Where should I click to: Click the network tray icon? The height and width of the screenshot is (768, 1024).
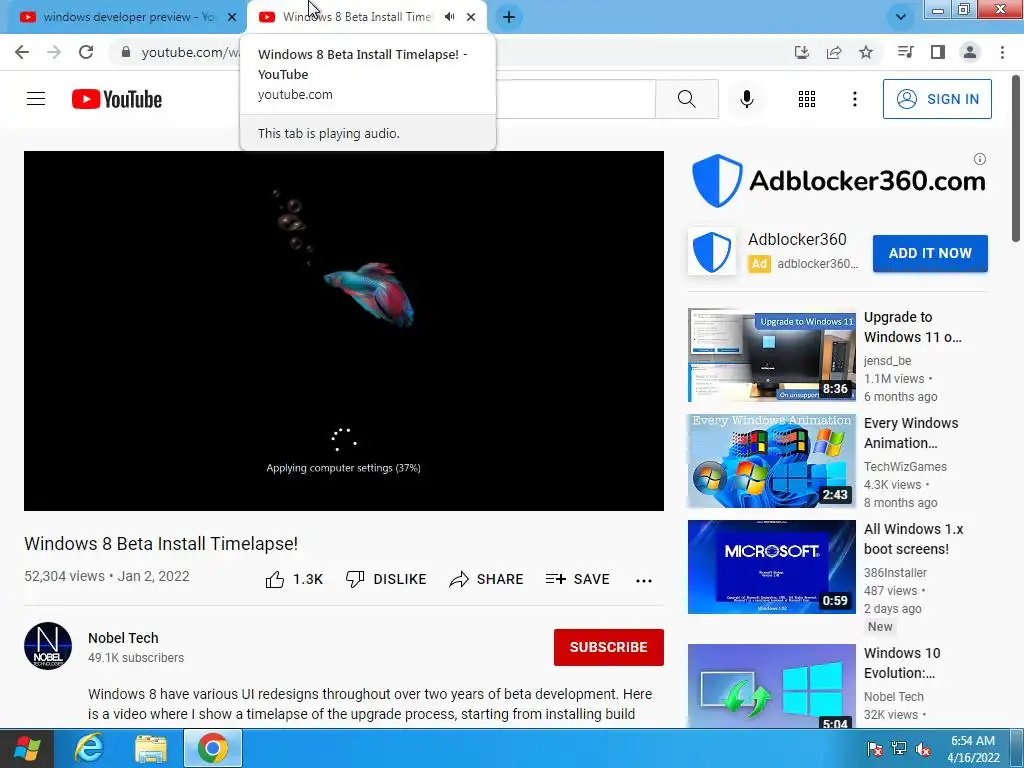899,749
